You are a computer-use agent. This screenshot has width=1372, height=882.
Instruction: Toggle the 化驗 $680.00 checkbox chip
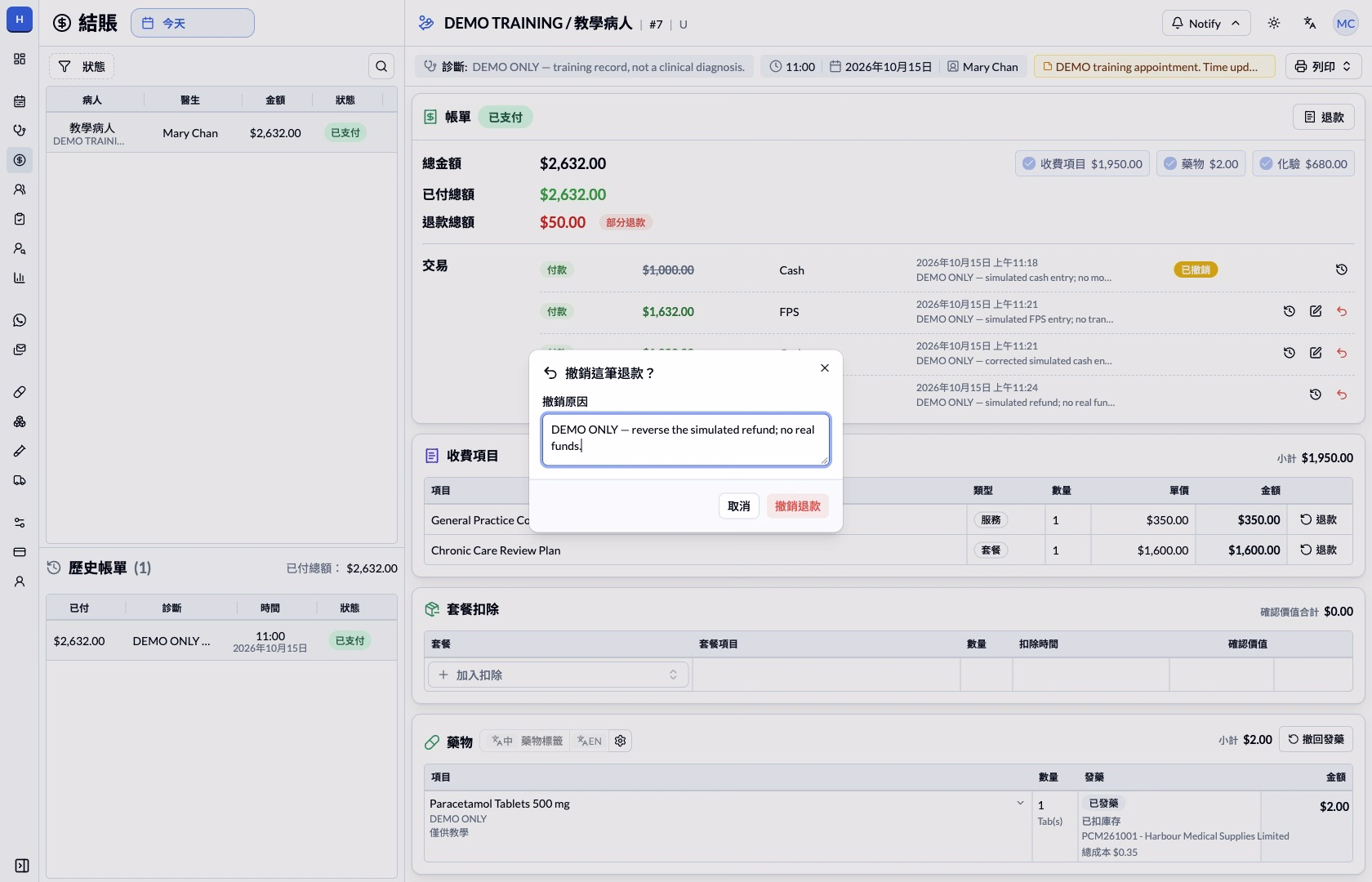[x=1303, y=163]
